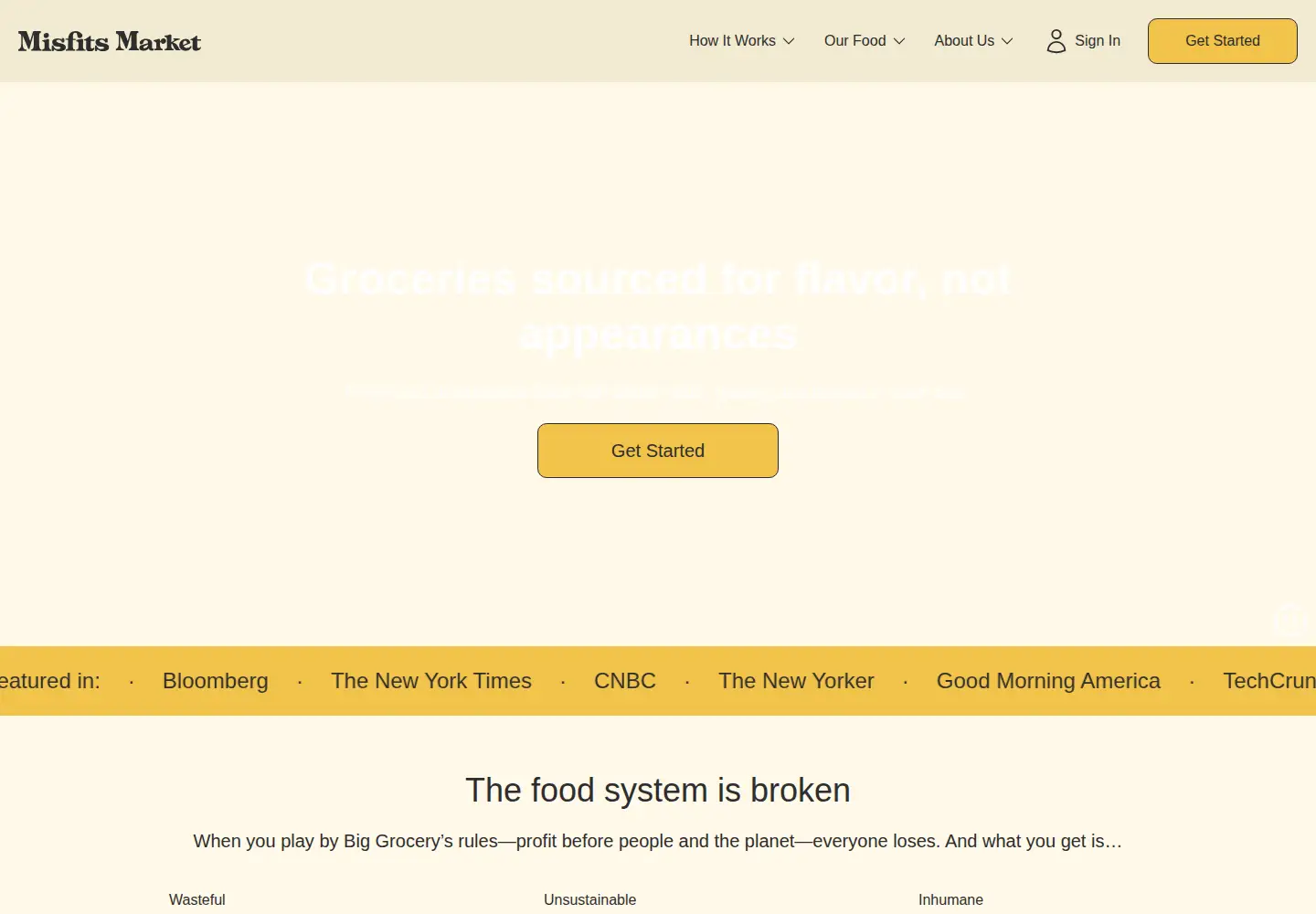Click the "Wasteful" label
The height and width of the screenshot is (914, 1316).
pos(197,900)
